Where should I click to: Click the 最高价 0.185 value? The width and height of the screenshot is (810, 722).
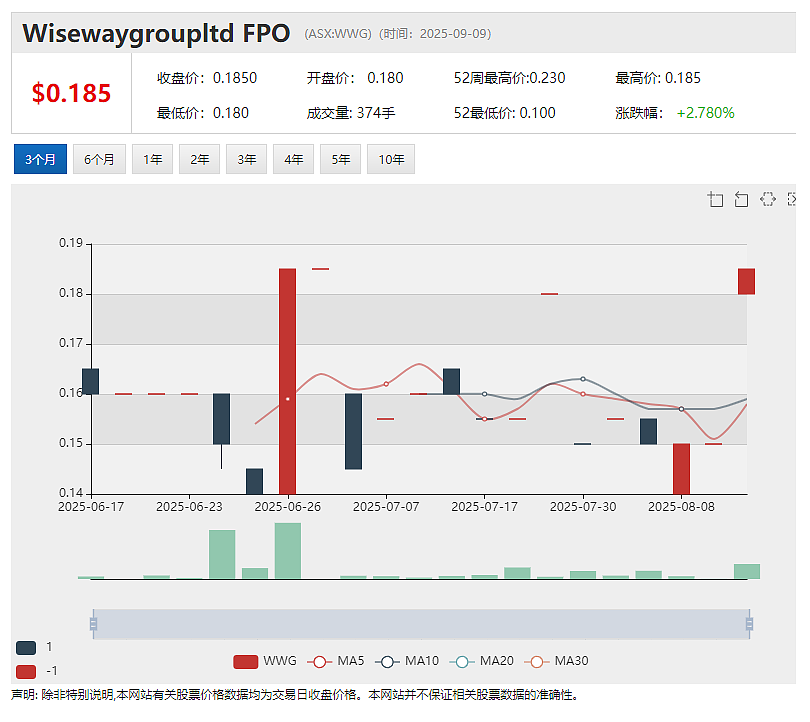[658, 78]
